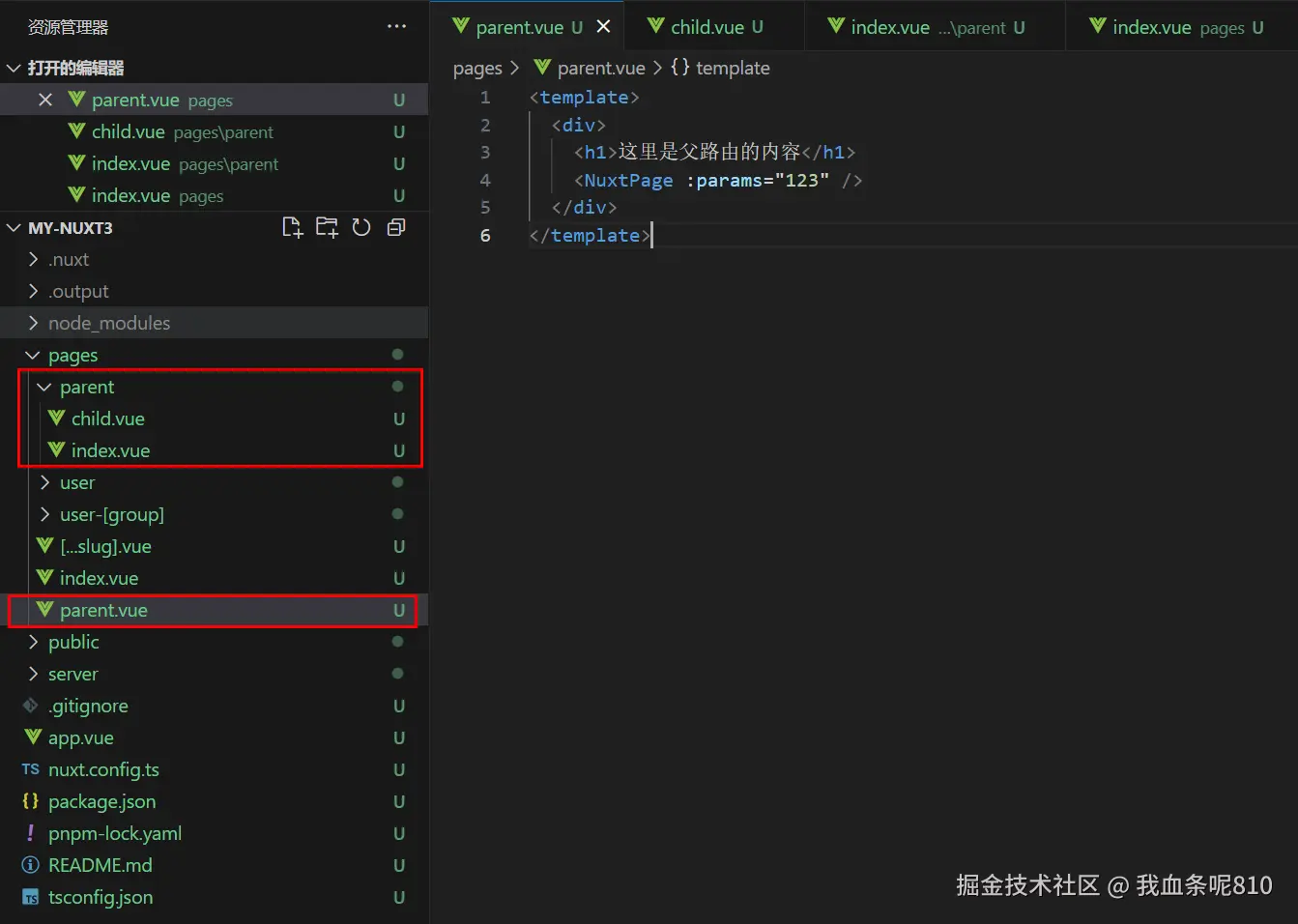The height and width of the screenshot is (924, 1298).
Task: Open app.vue in the file tree
Action: [x=215, y=737]
